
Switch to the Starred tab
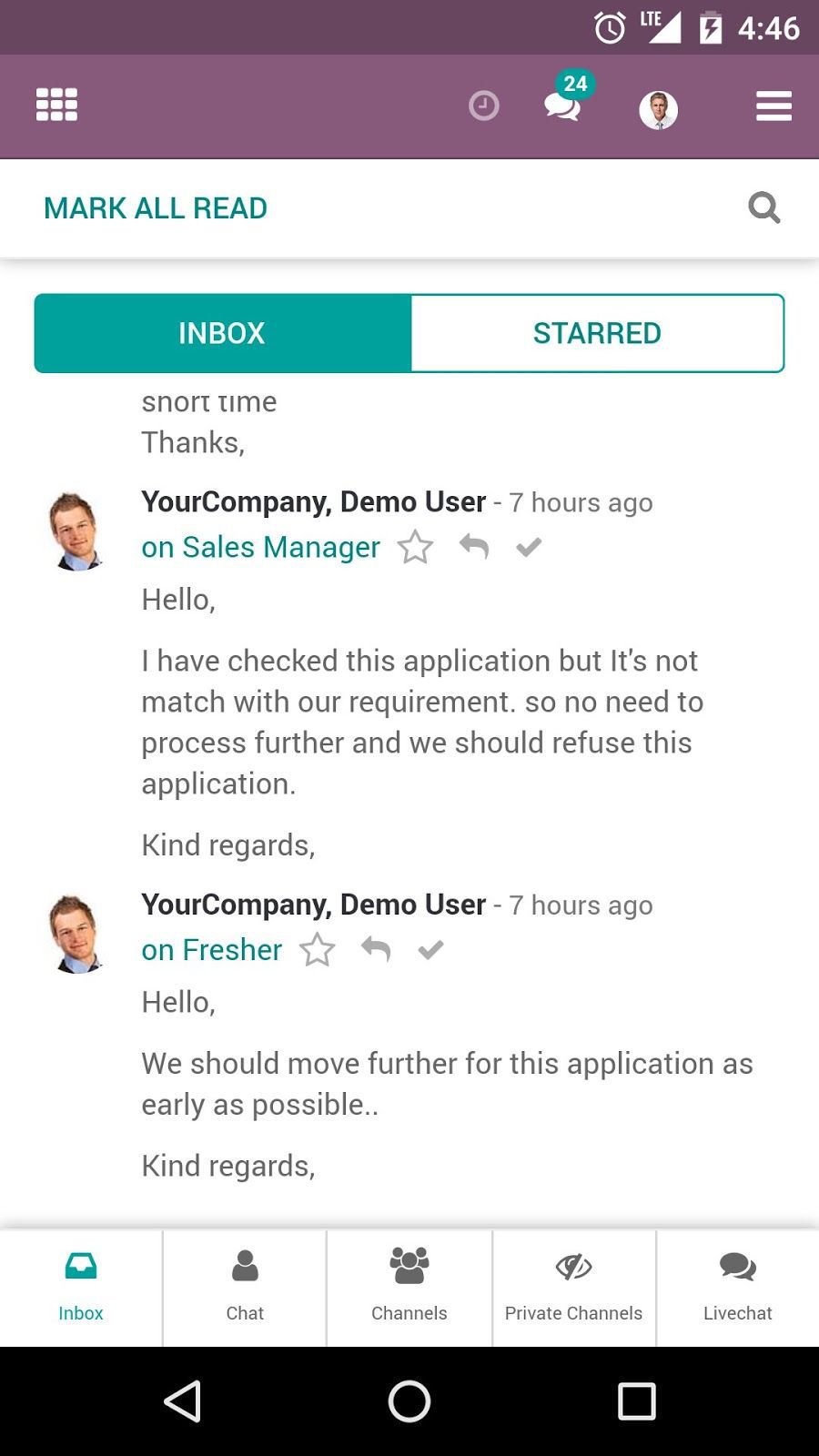click(x=597, y=333)
